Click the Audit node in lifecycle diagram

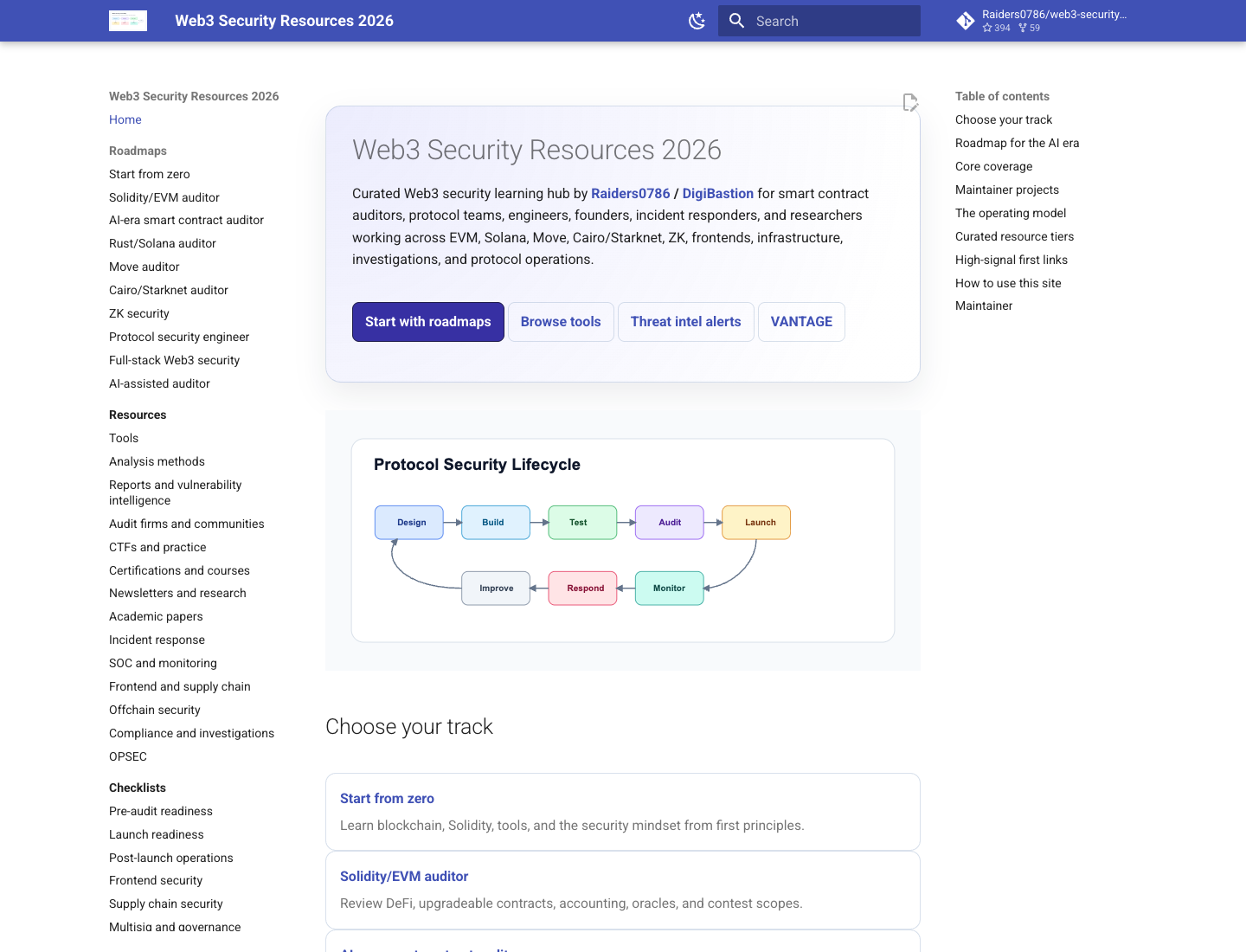tap(670, 523)
